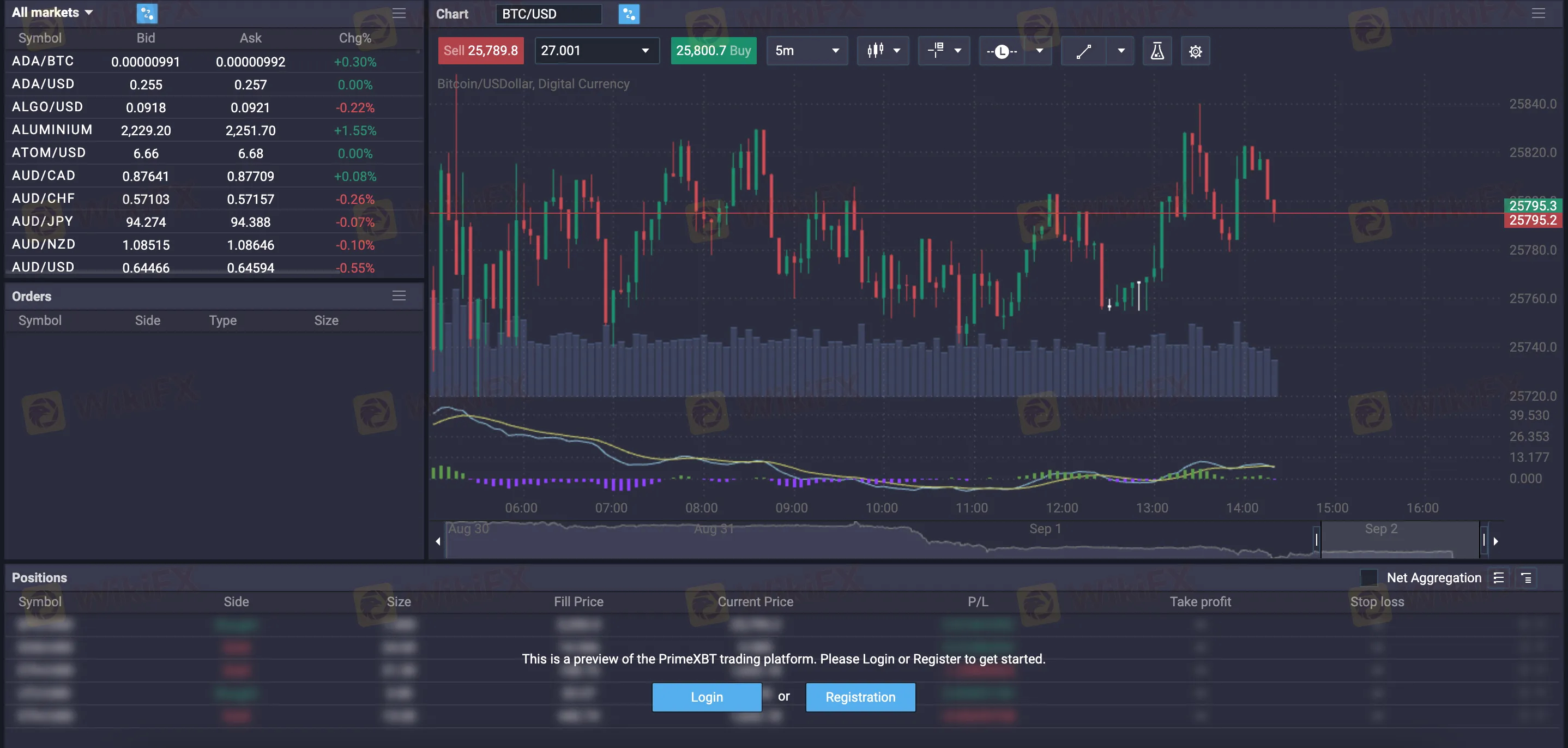Open chart settings gear
This screenshot has height=748, width=1568.
[x=1196, y=51]
